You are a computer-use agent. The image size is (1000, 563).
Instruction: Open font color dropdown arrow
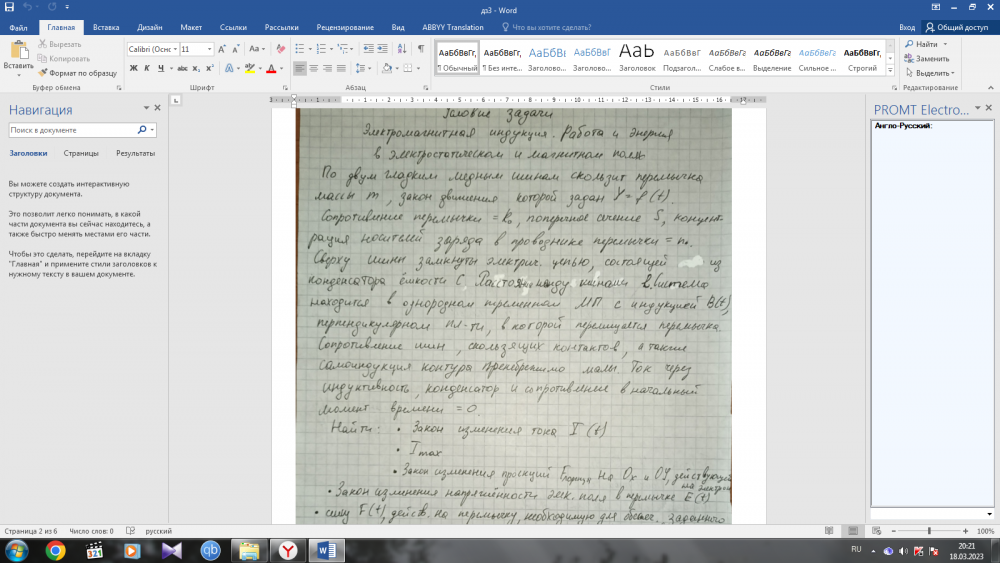point(281,68)
